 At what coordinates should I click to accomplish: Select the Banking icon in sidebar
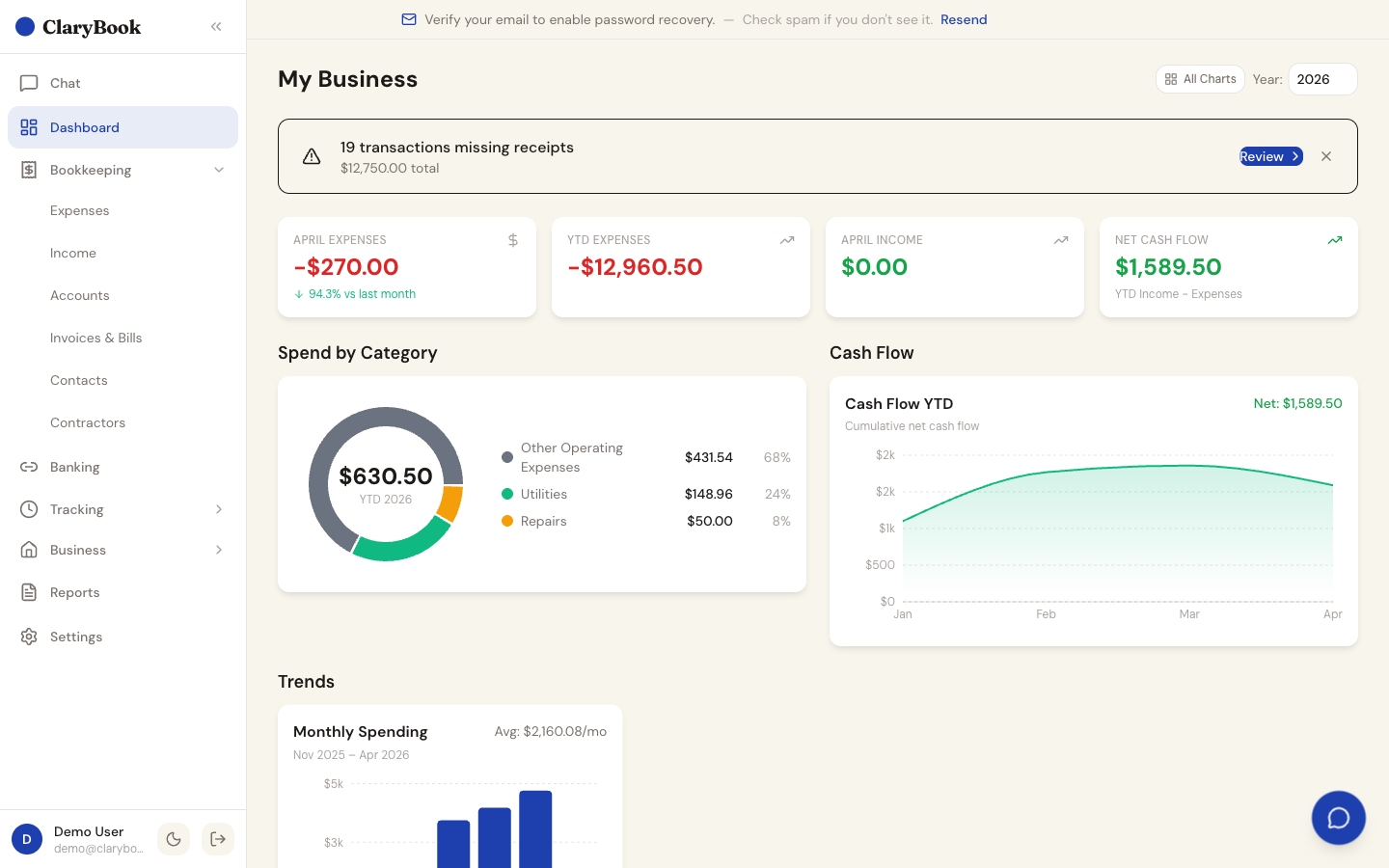point(29,467)
